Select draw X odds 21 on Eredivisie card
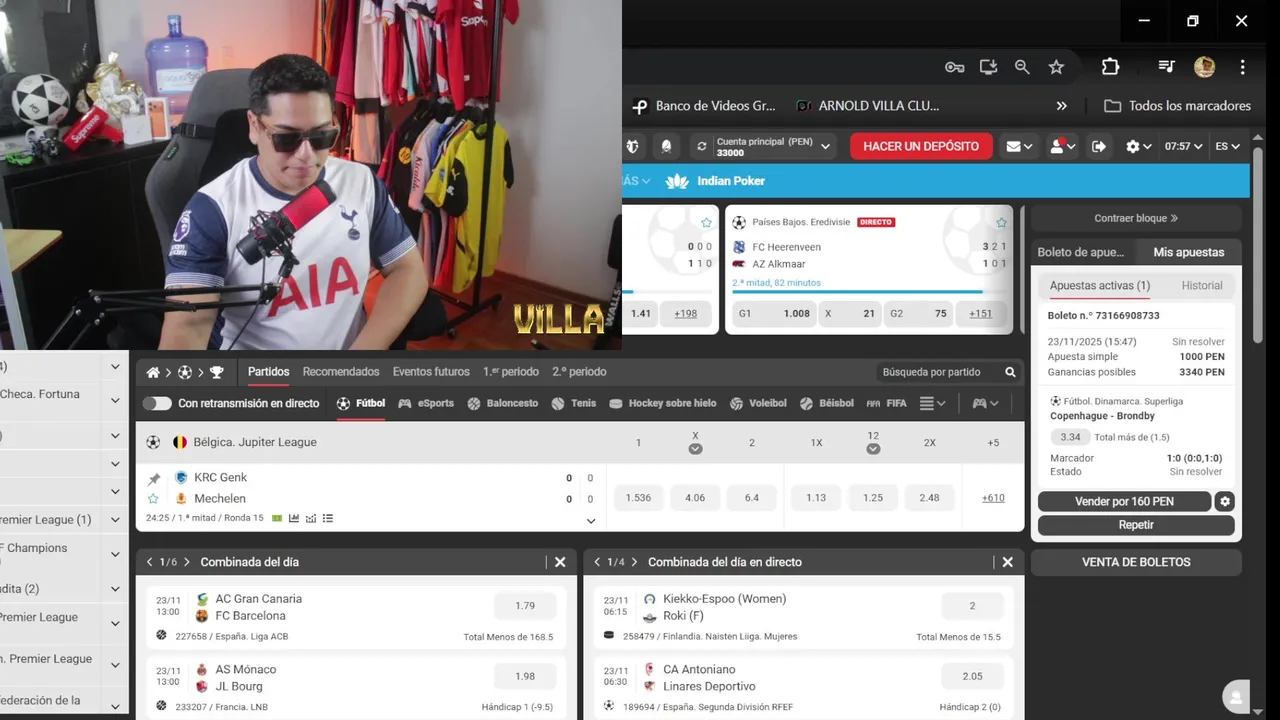Screen dimensions: 1280x720 [850, 313]
